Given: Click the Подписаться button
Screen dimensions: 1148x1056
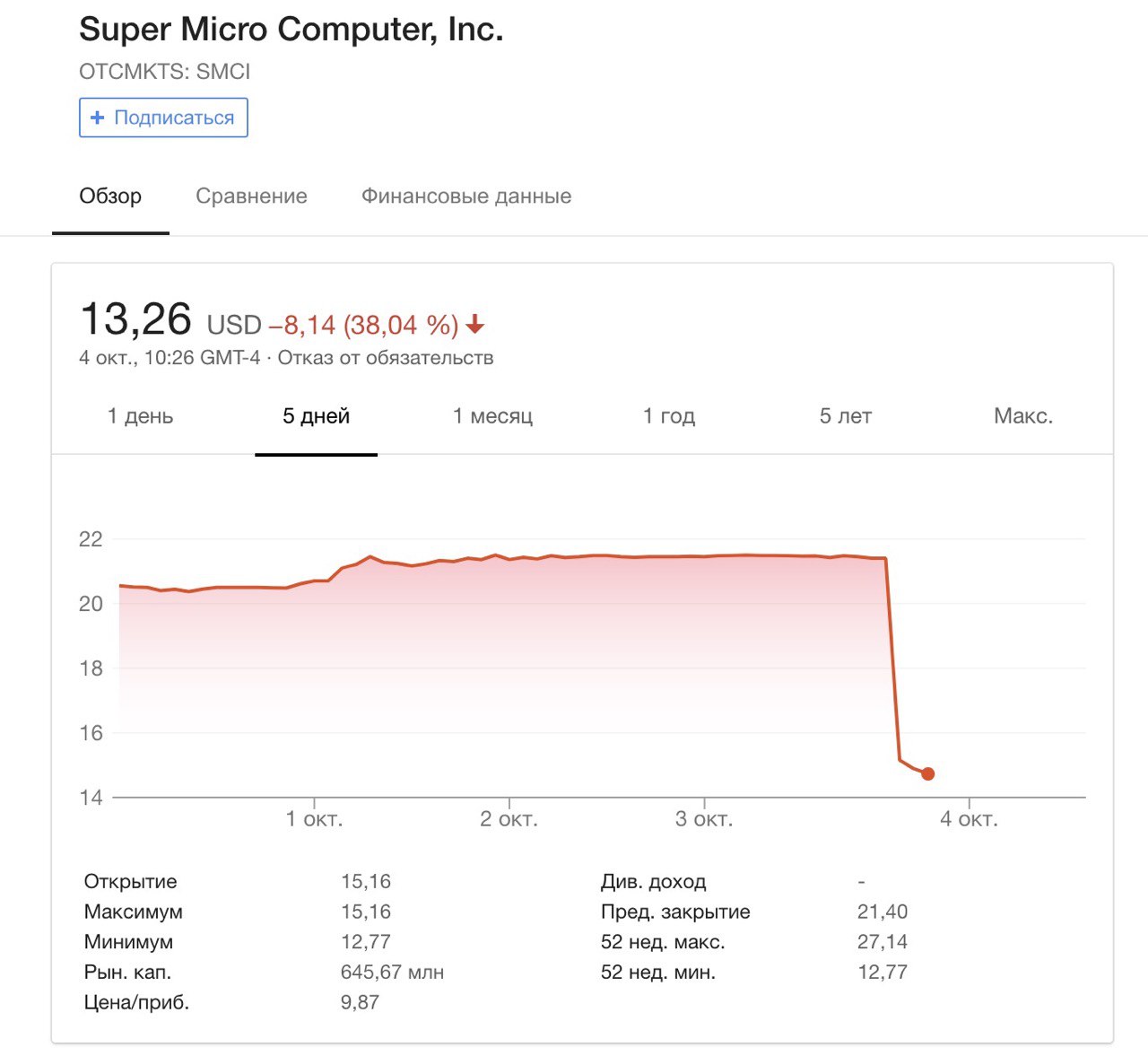Looking at the screenshot, I should coord(163,118).
